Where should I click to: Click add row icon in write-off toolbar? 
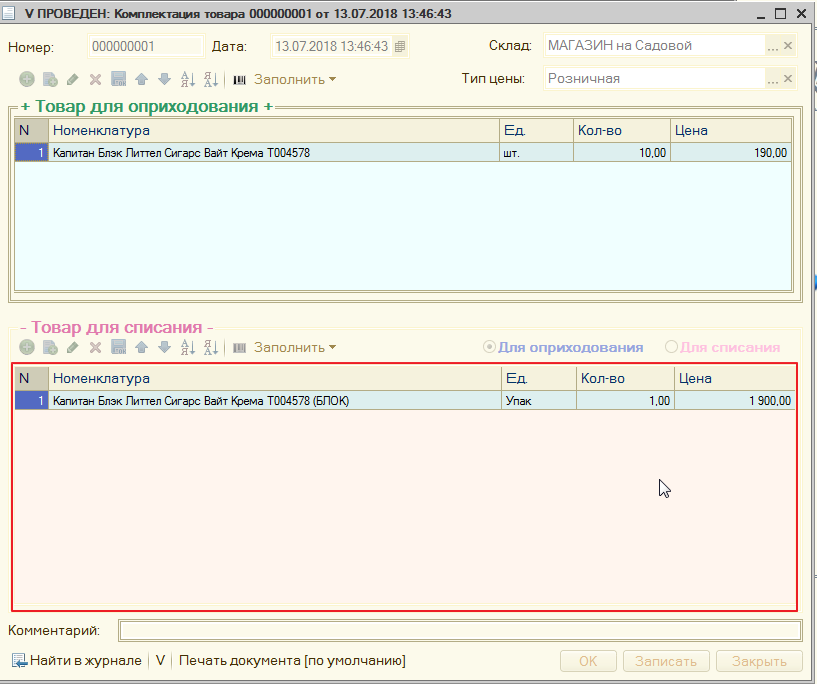click(x=27, y=347)
